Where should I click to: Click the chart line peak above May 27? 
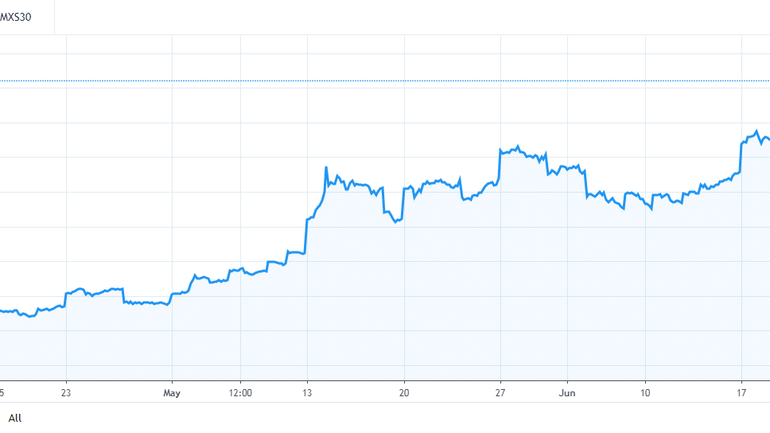(517, 147)
